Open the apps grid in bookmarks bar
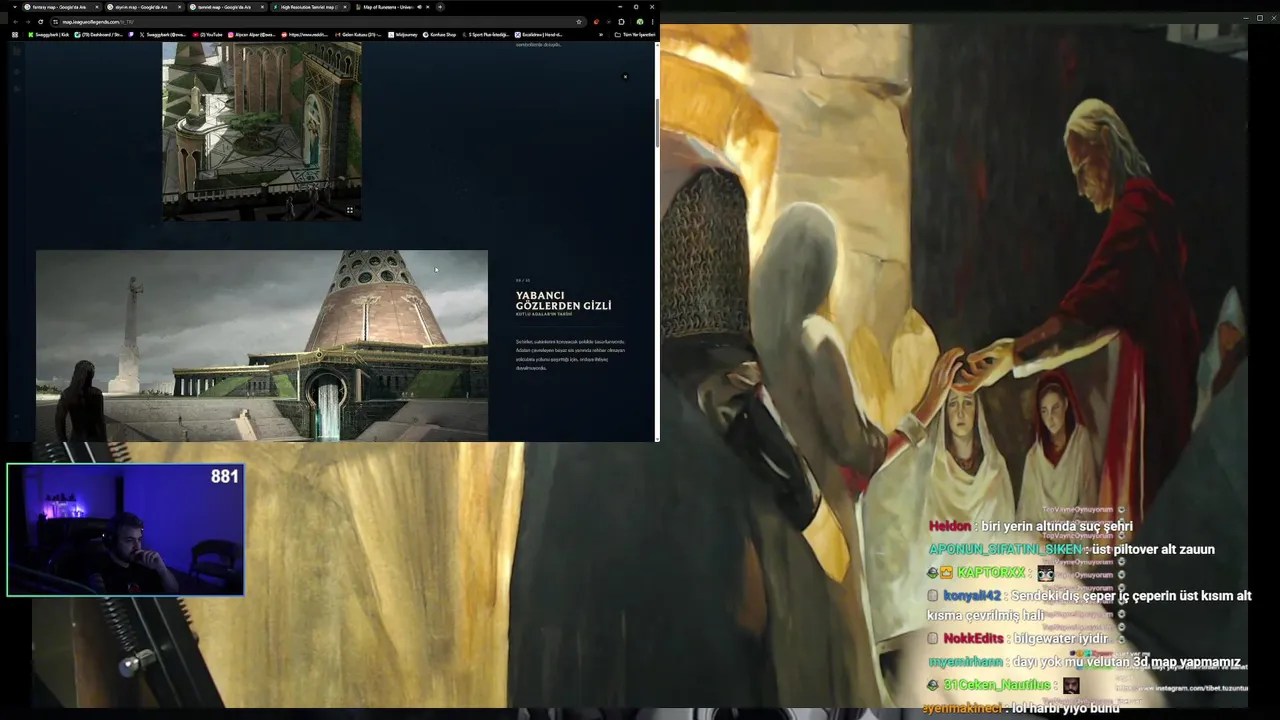This screenshot has width=1280, height=720. coord(15,35)
